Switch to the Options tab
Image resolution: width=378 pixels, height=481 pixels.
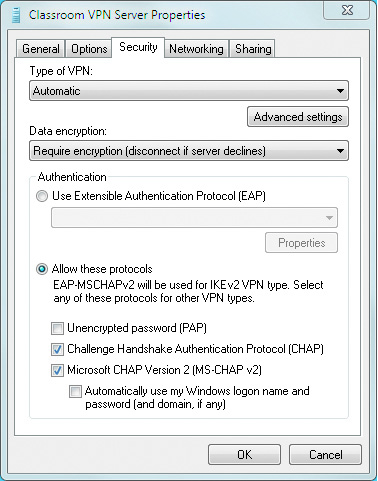(89, 49)
